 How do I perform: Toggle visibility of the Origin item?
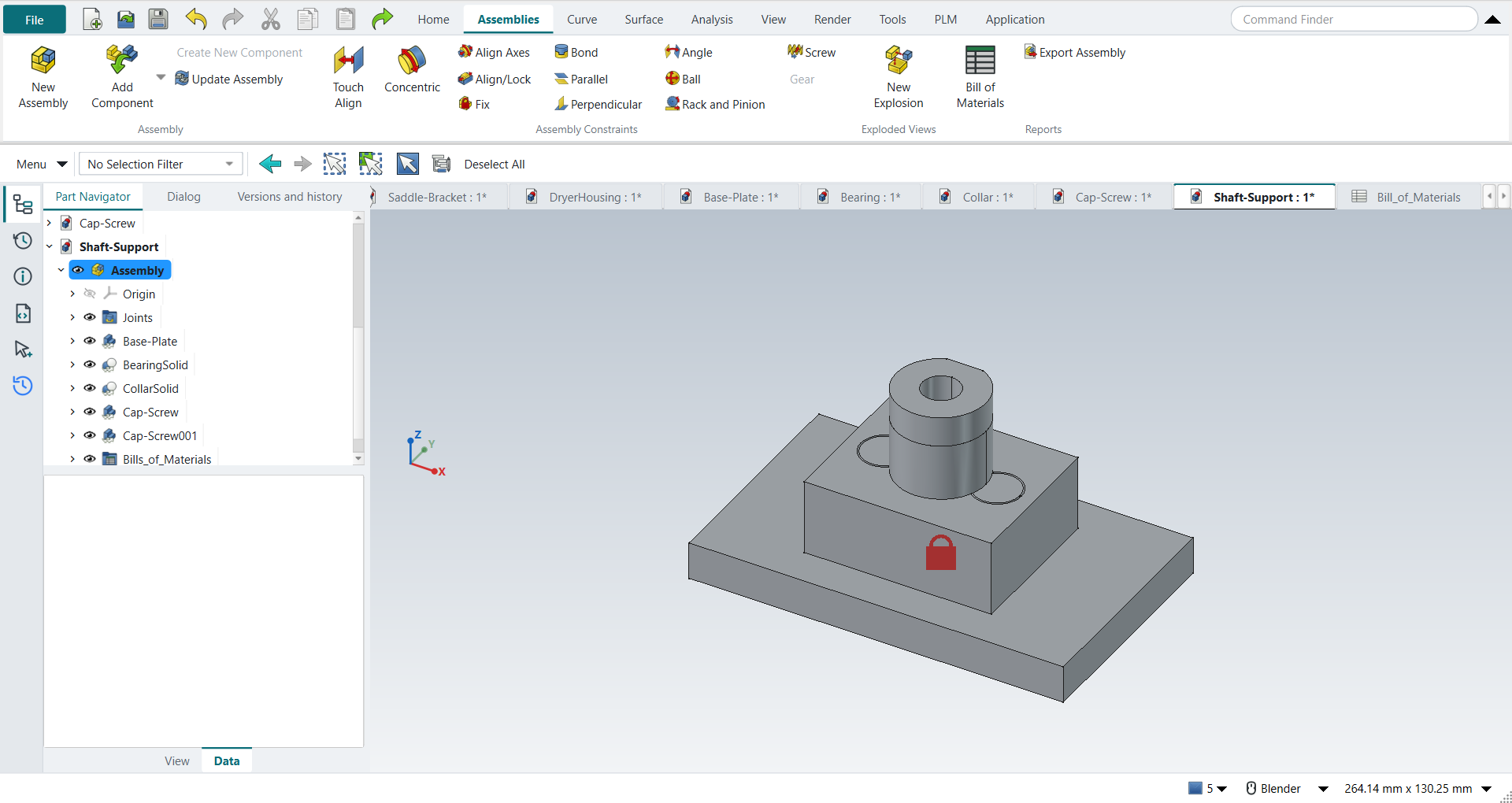pyautogui.click(x=90, y=294)
